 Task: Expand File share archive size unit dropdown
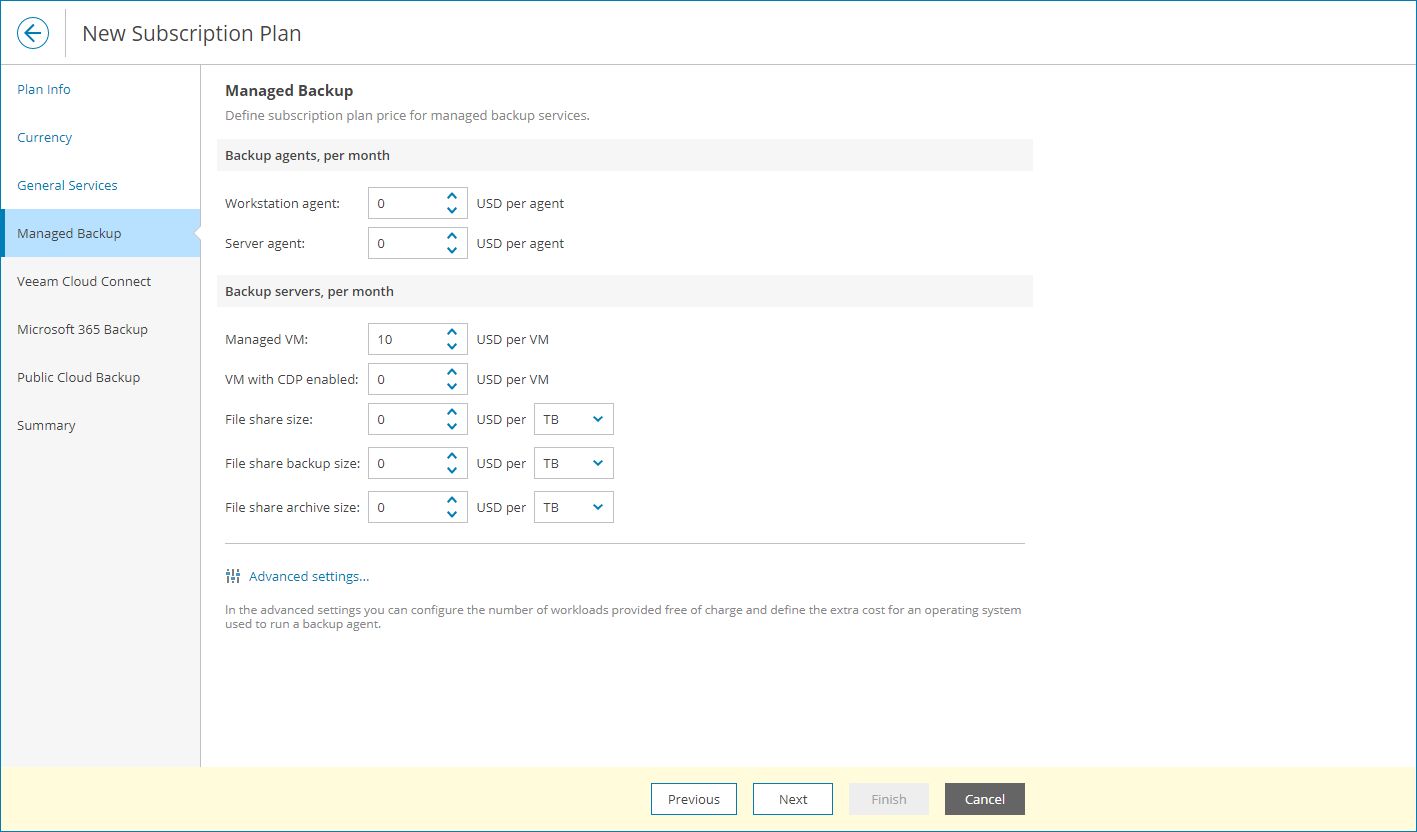(x=574, y=508)
